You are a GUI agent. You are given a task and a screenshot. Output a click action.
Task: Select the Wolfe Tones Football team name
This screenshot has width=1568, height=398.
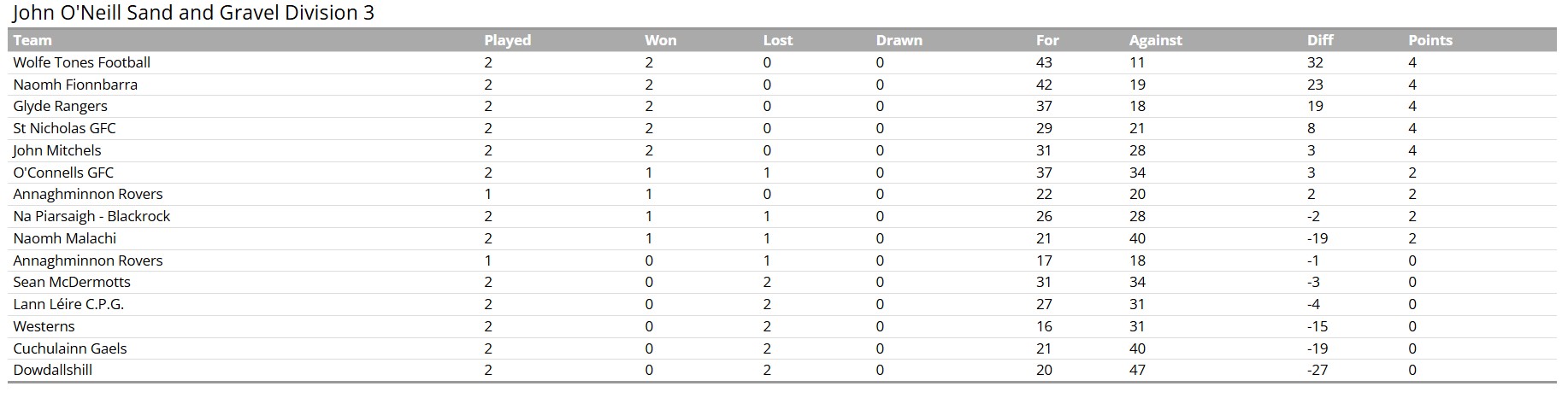(x=81, y=62)
